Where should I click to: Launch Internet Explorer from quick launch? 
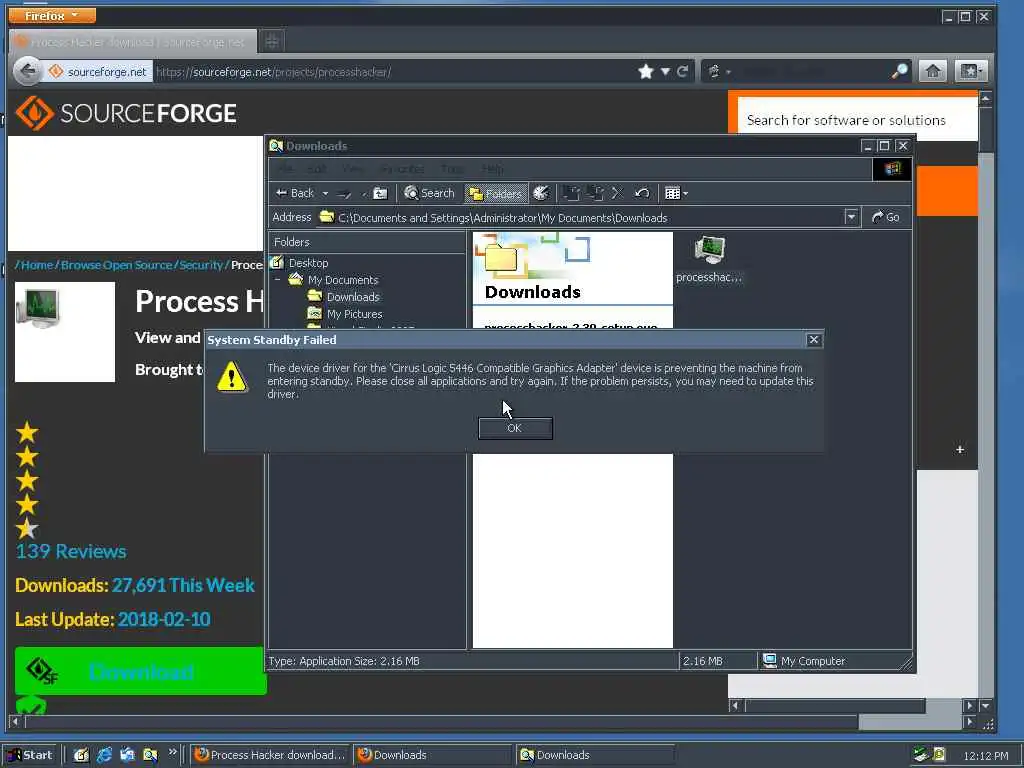(x=104, y=755)
